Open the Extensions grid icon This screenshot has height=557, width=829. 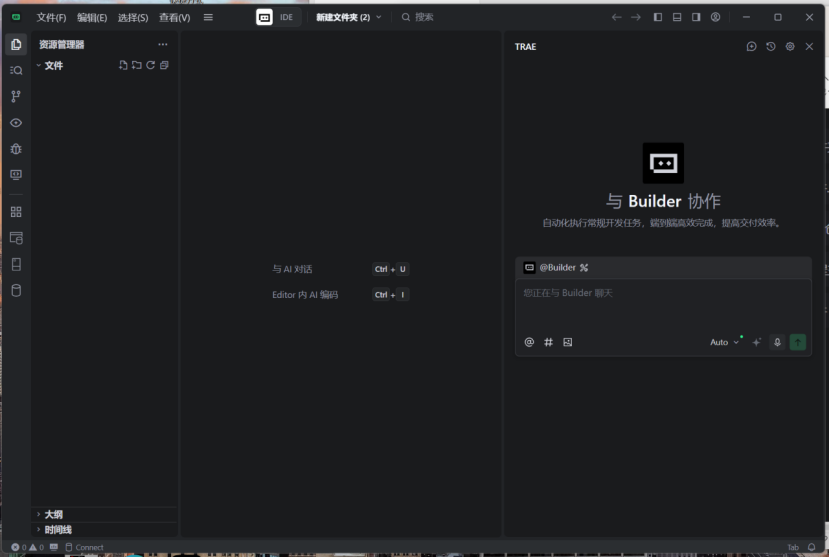click(16, 212)
